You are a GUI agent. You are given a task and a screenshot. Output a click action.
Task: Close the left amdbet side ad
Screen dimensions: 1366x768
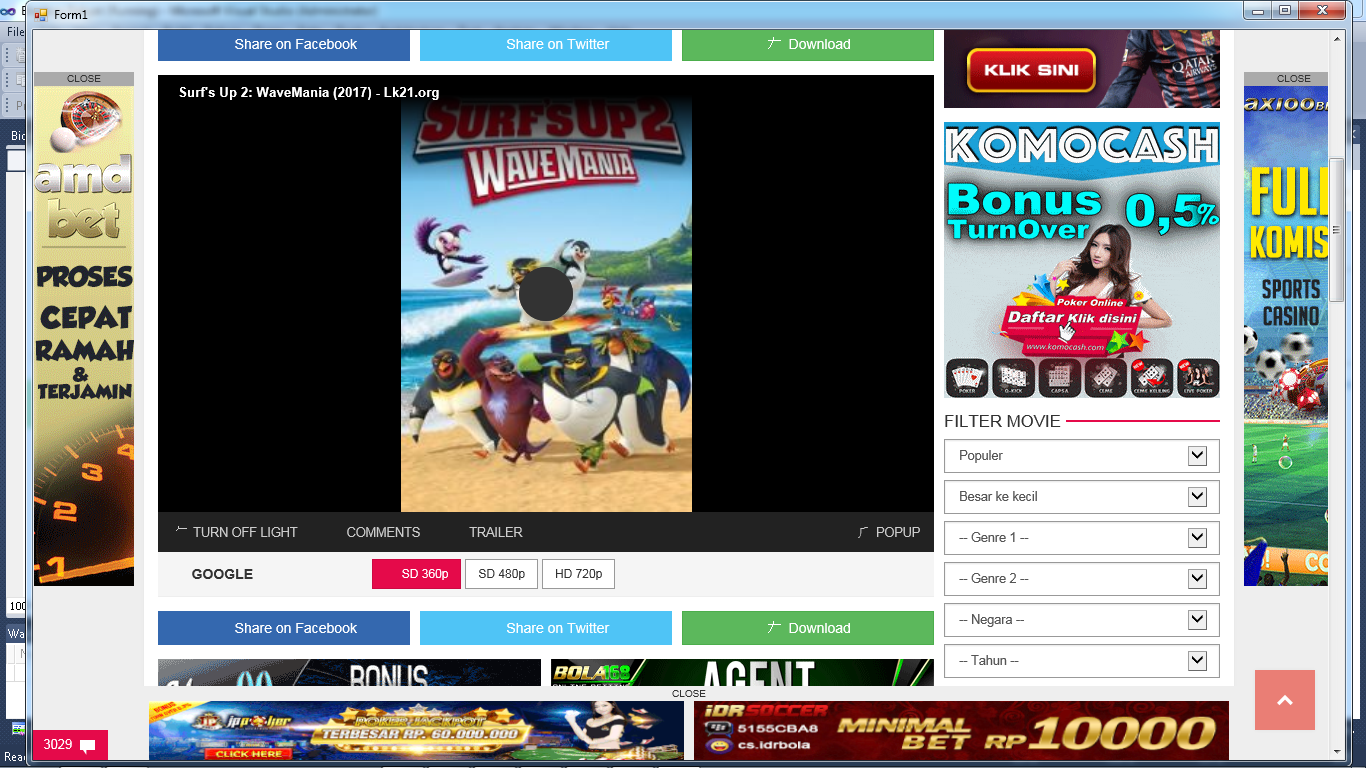[x=84, y=78]
